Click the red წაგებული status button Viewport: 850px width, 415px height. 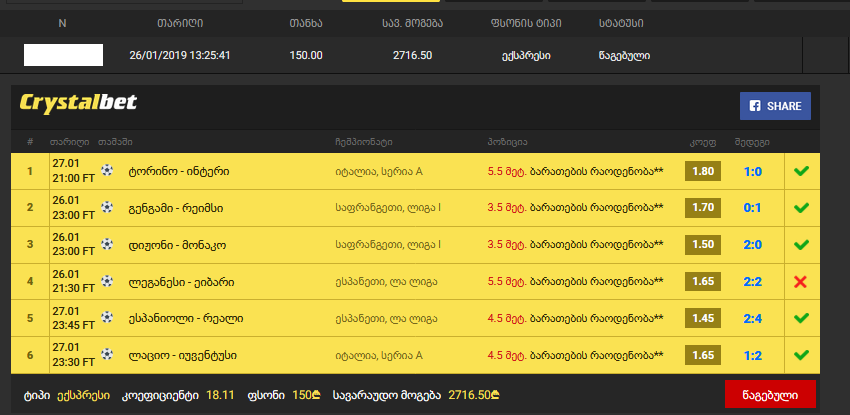tap(770, 394)
